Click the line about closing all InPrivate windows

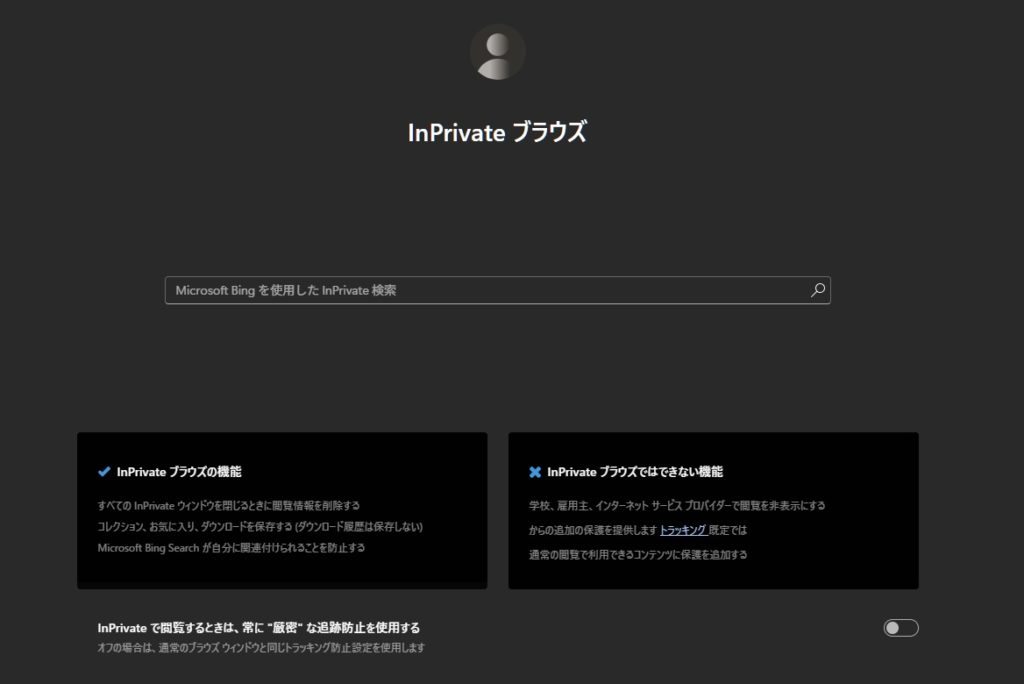228,506
